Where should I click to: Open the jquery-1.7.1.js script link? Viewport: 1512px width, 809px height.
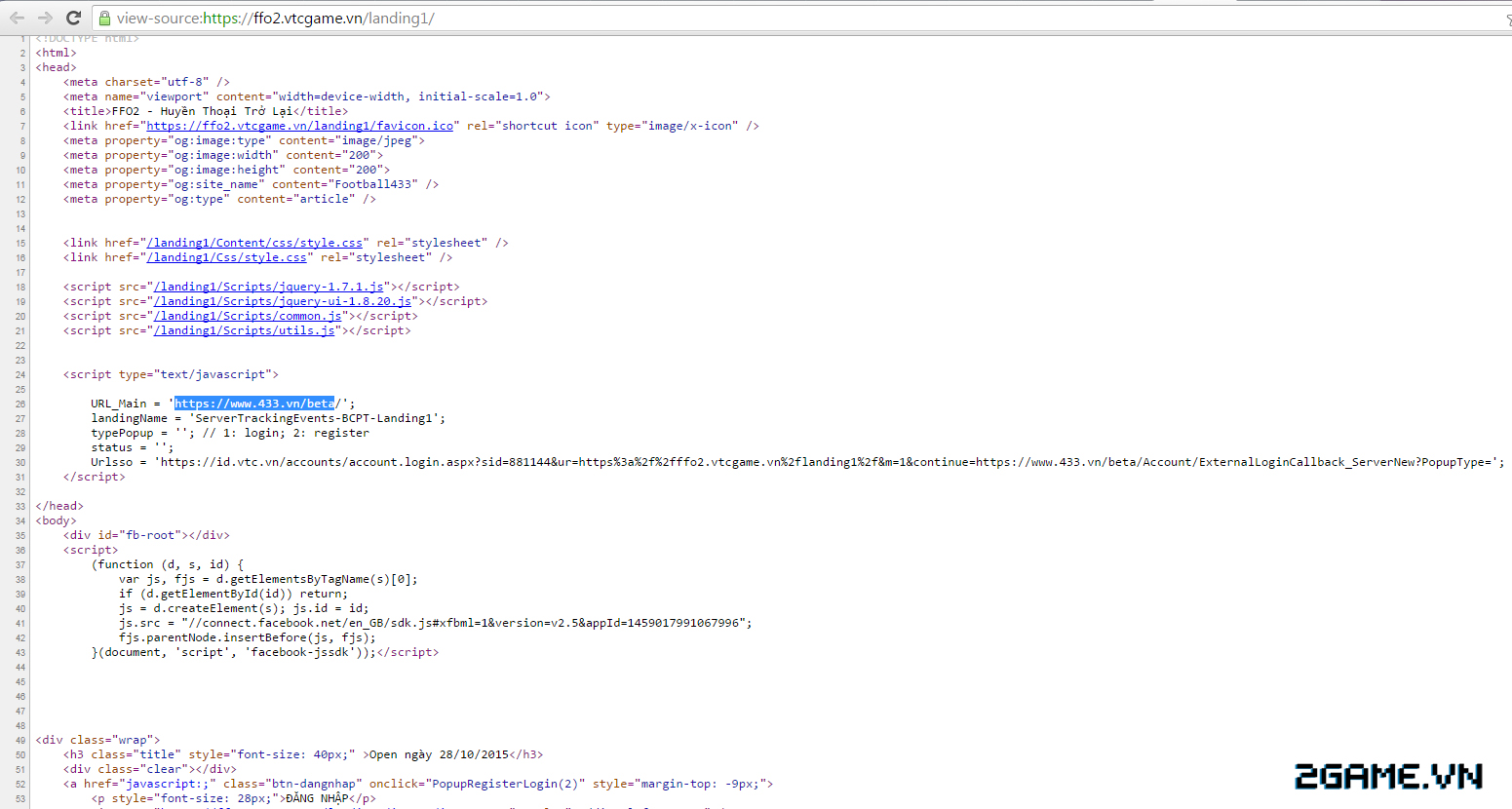tap(269, 287)
